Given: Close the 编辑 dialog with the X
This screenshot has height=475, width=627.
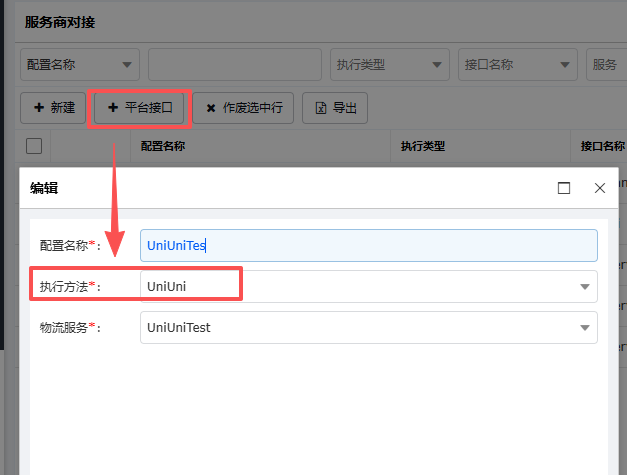Looking at the screenshot, I should (600, 188).
